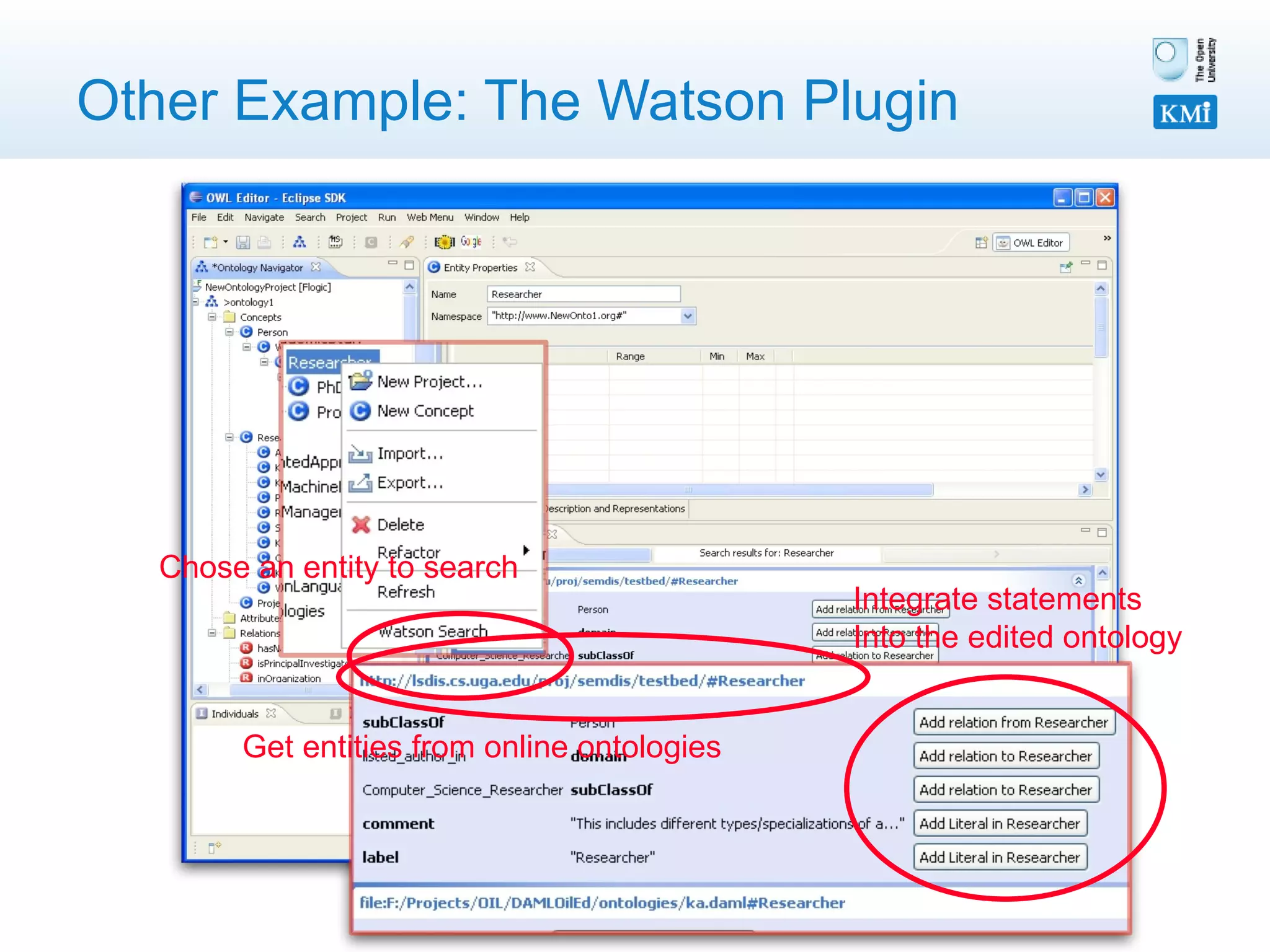Click the flashlight search icon in toolbar
The width and height of the screenshot is (1270, 952).
click(x=407, y=242)
